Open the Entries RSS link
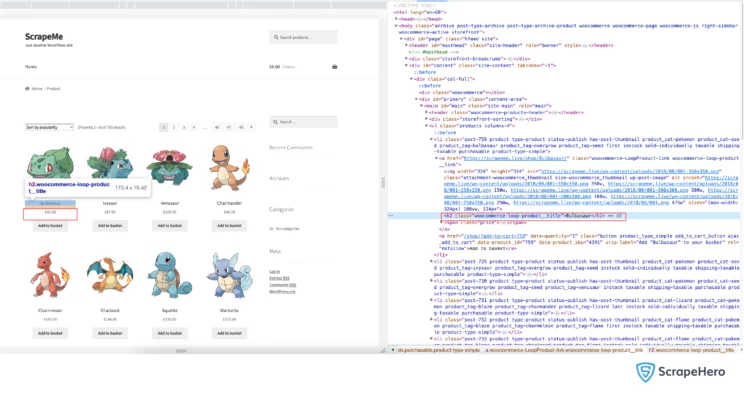The image size is (744, 396). (279, 278)
